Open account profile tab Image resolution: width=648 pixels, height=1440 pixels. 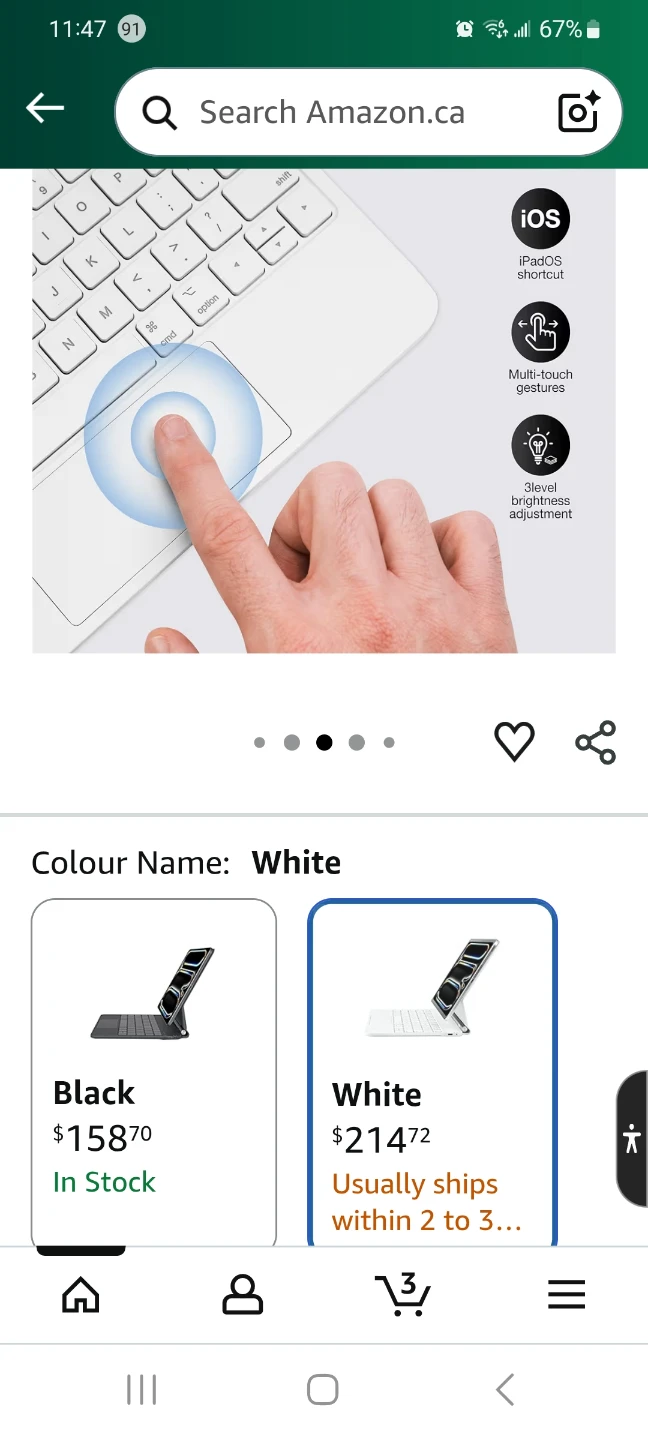point(242,1295)
